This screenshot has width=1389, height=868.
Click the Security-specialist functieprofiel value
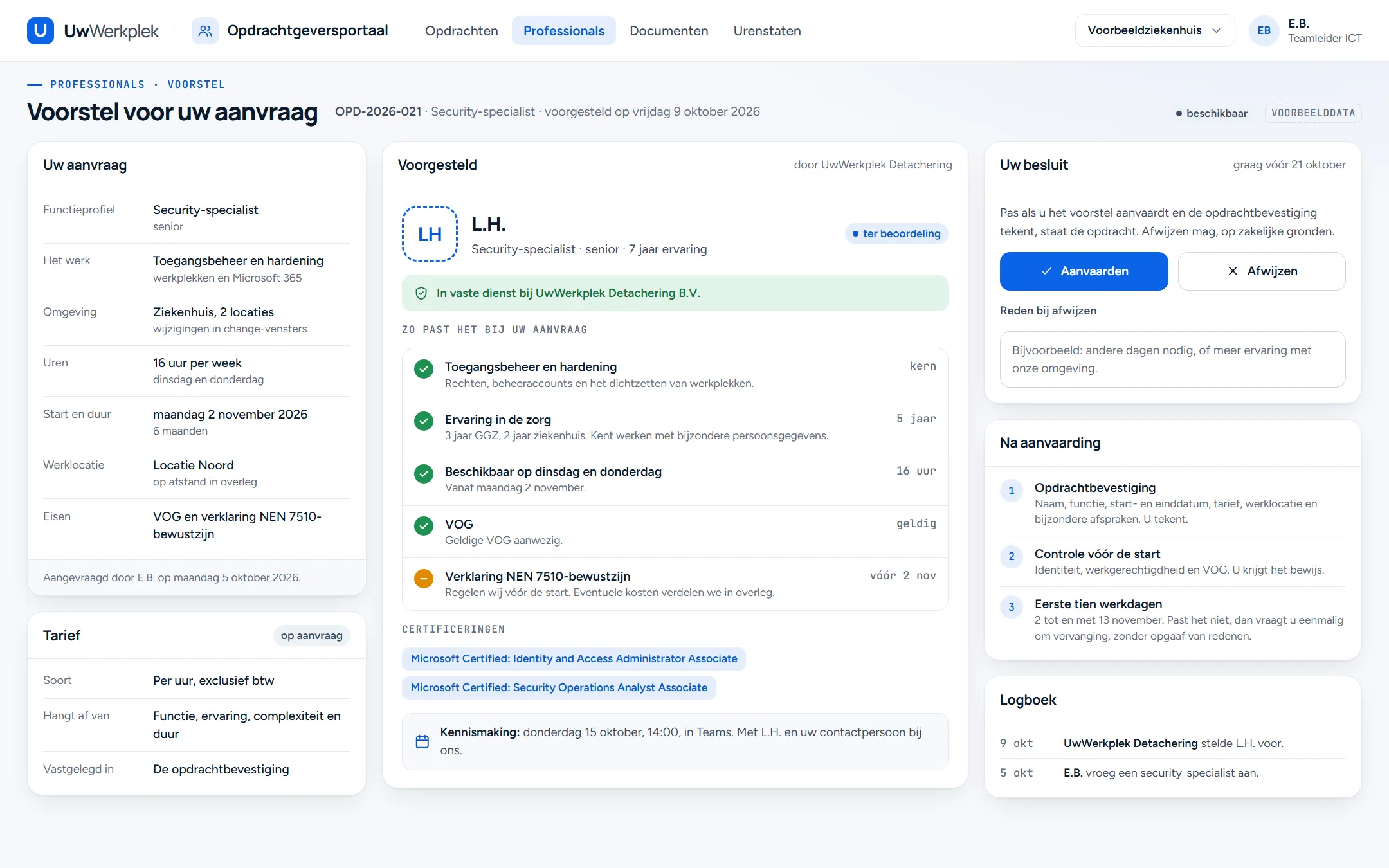[x=206, y=210]
